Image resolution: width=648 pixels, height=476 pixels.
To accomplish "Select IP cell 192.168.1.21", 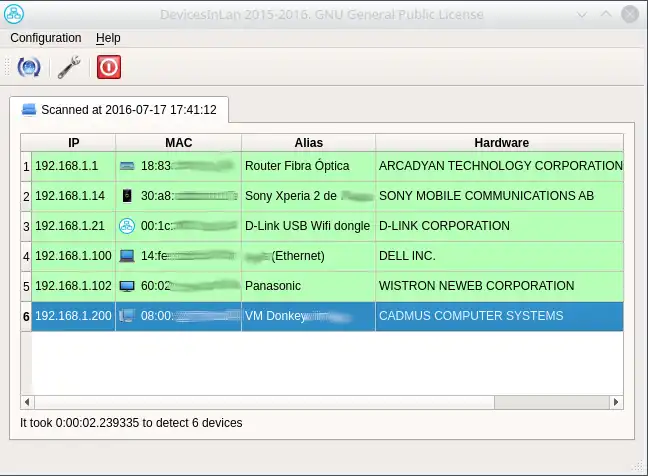I will point(74,226).
